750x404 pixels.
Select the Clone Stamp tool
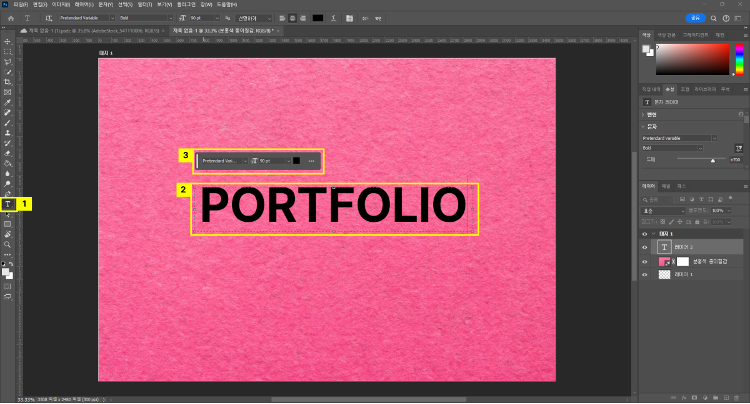point(7,133)
